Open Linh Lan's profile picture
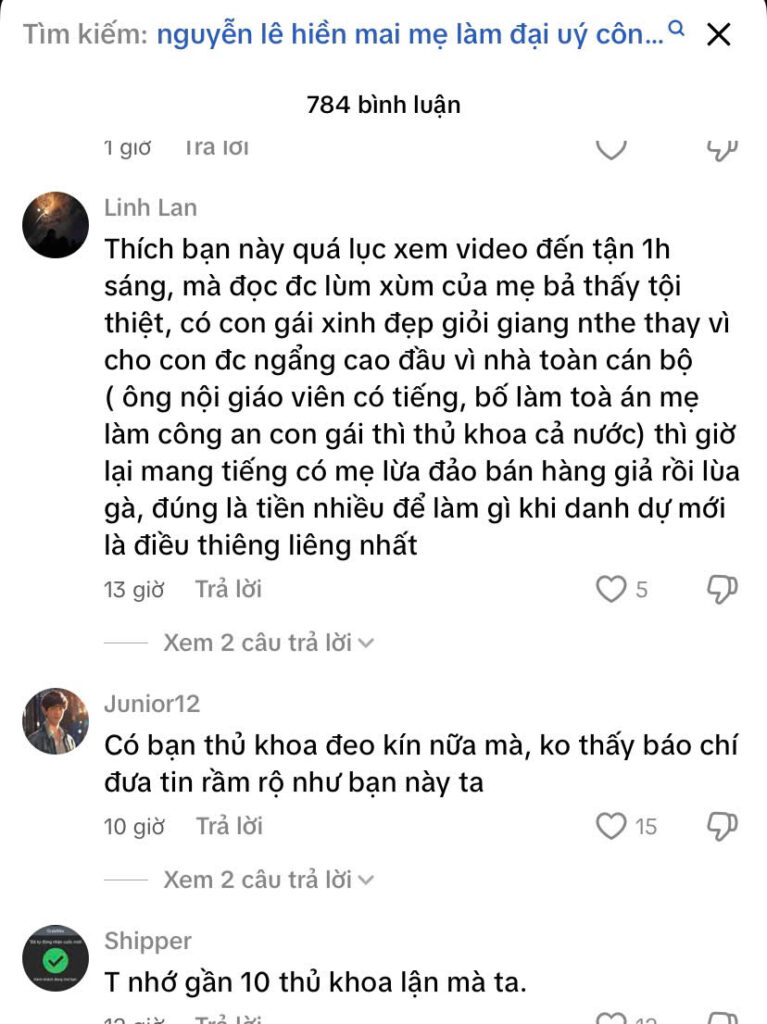The height and width of the screenshot is (1024, 767). click(56, 225)
